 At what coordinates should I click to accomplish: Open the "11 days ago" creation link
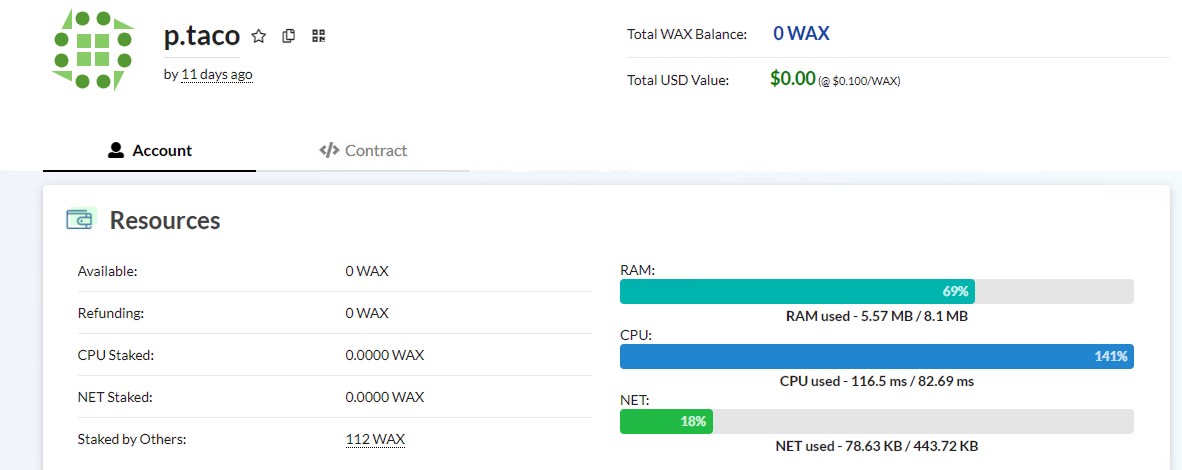tap(217, 75)
